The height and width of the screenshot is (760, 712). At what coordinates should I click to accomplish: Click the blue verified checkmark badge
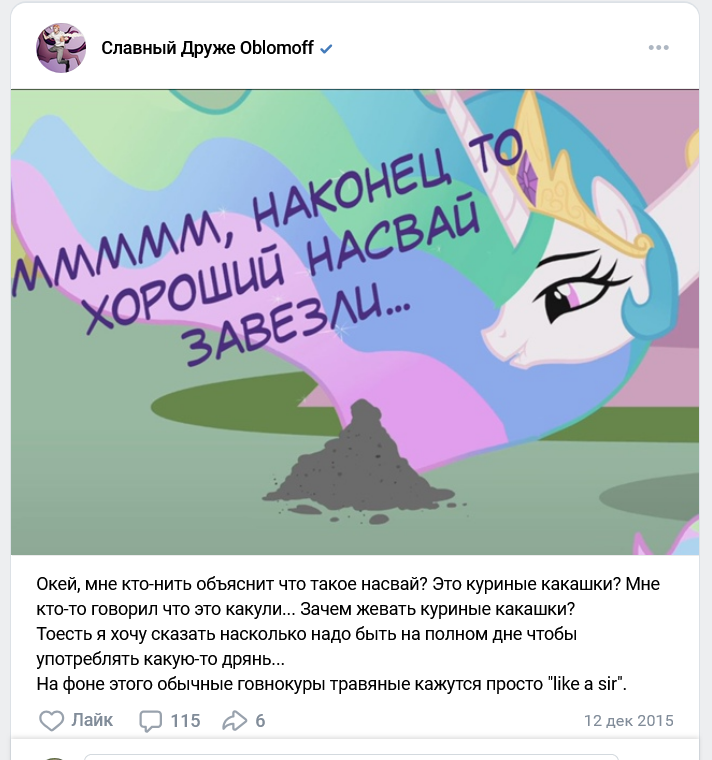click(326, 48)
